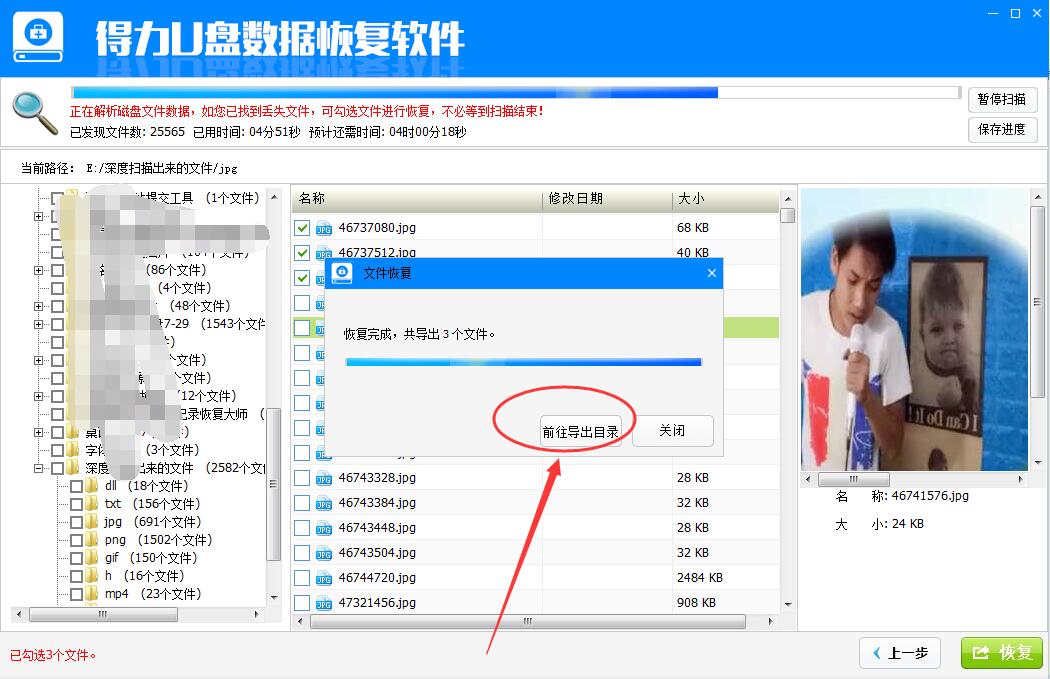
Task: Click the app logo in the title bar
Action: [x=38, y=37]
